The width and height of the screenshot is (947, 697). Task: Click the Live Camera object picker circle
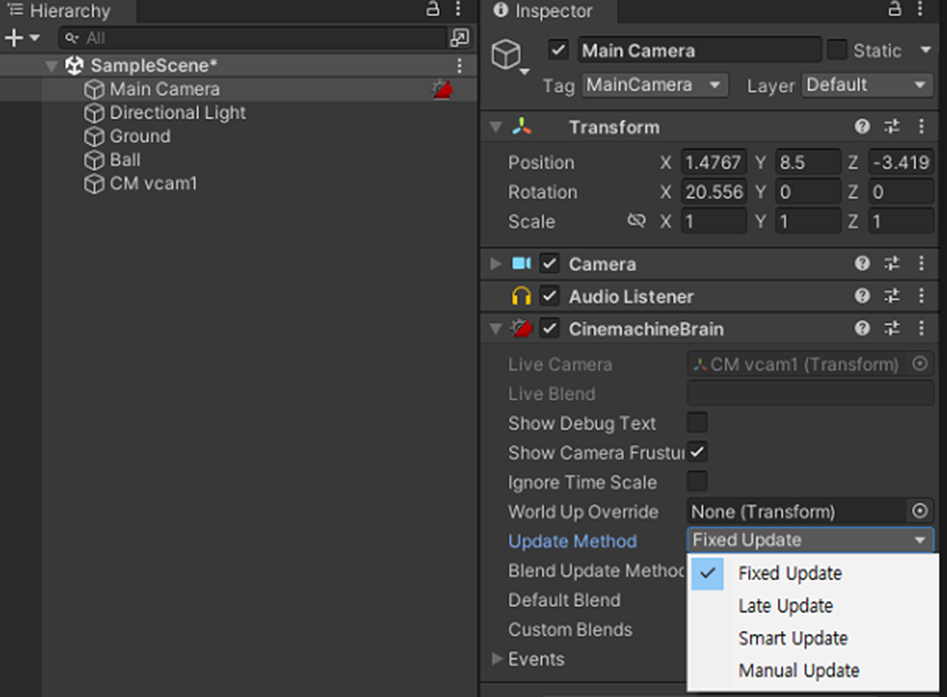(x=919, y=364)
